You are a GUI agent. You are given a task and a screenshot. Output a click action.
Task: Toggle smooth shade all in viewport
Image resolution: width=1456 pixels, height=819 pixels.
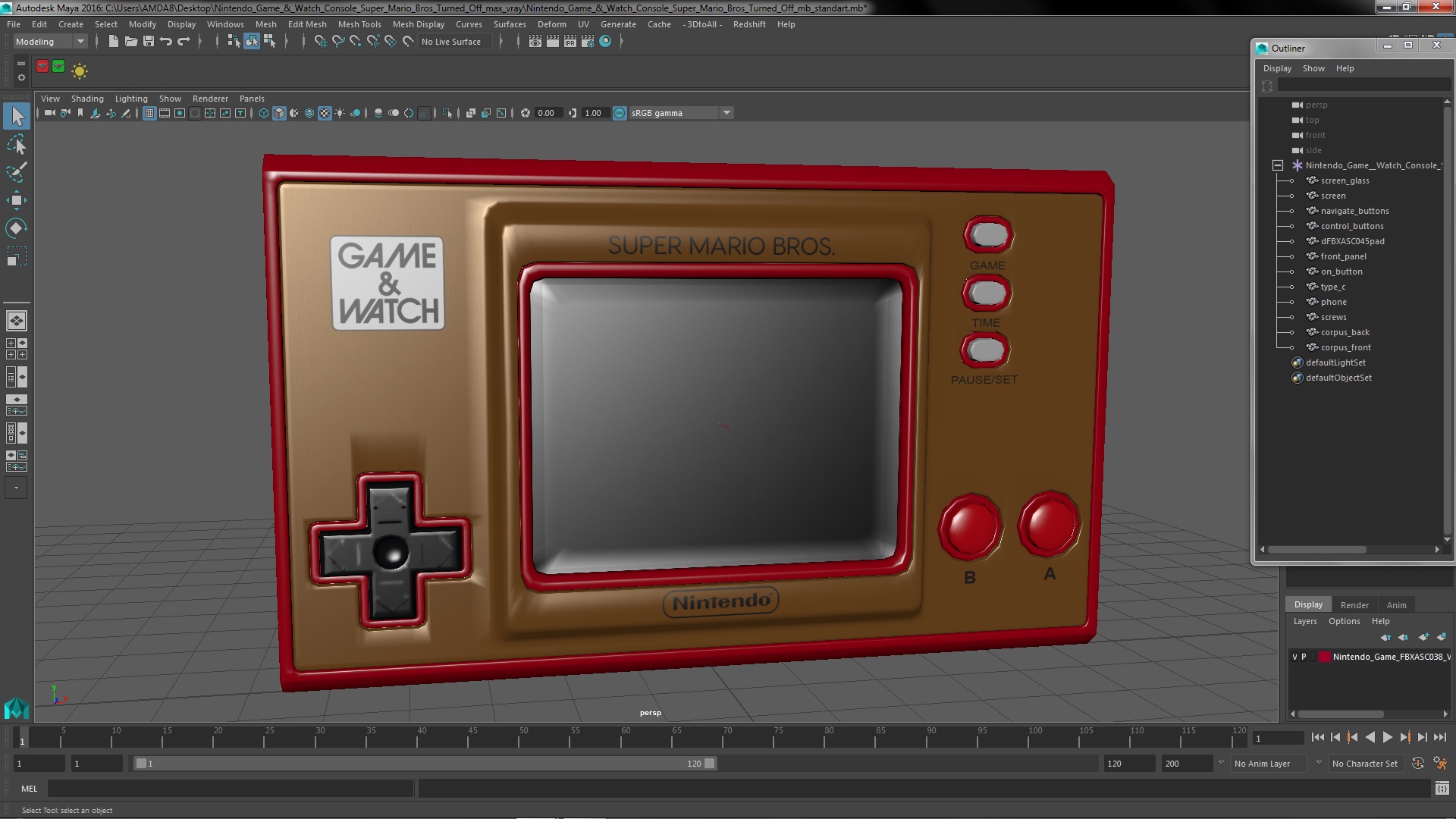tap(279, 113)
